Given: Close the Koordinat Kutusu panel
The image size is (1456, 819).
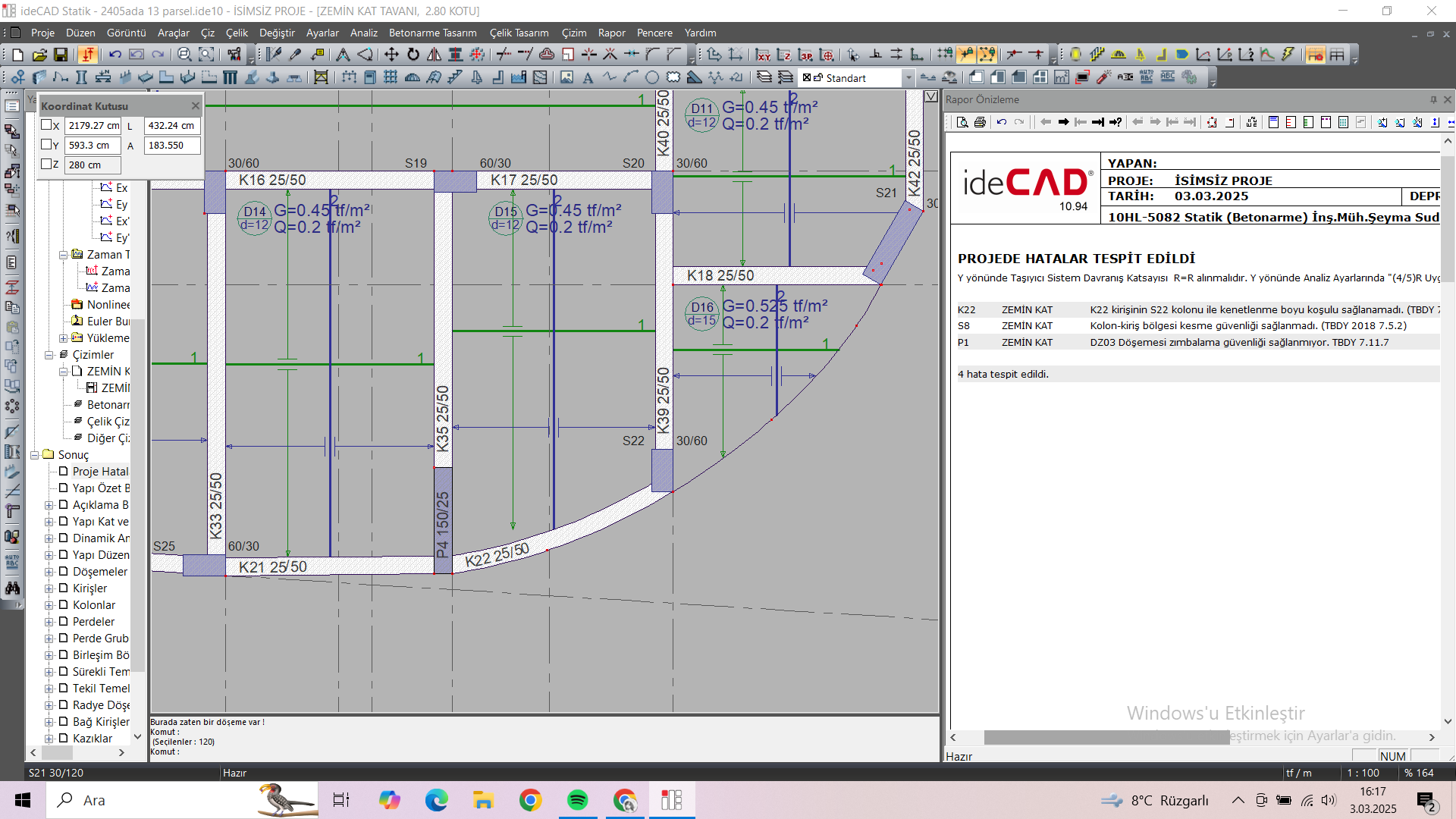Looking at the screenshot, I should point(196,106).
